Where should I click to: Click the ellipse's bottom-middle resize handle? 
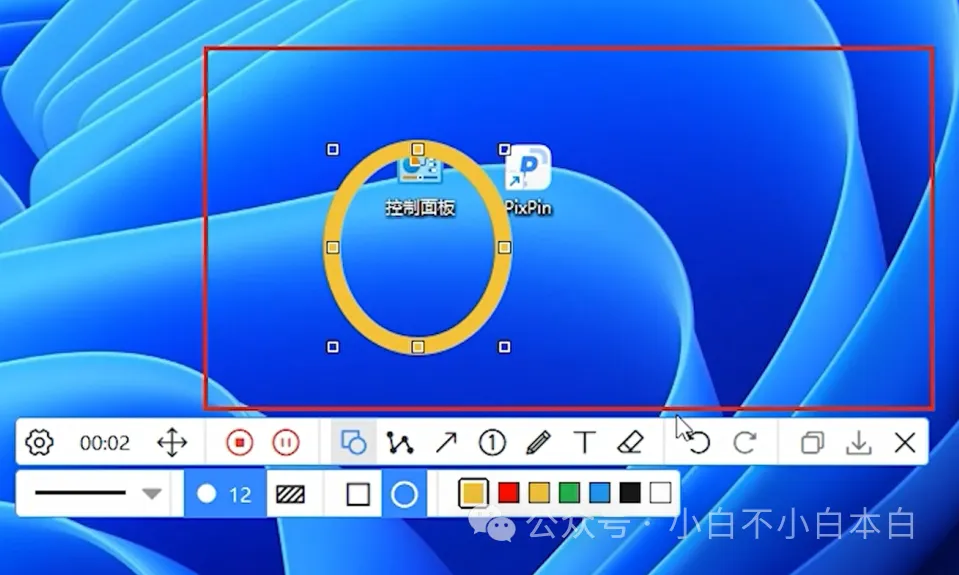418,347
